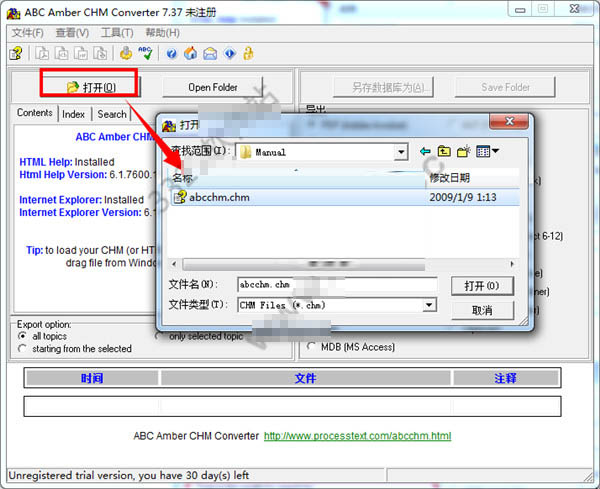Click the fourth disabled export document toolbar icon
Viewport: 600px width, 489px height.
100,53
